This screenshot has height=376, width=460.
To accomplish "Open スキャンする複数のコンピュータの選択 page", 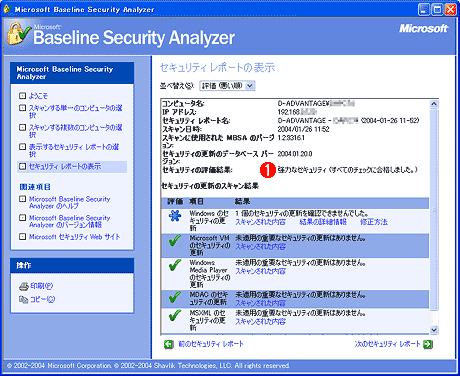I will point(75,131).
